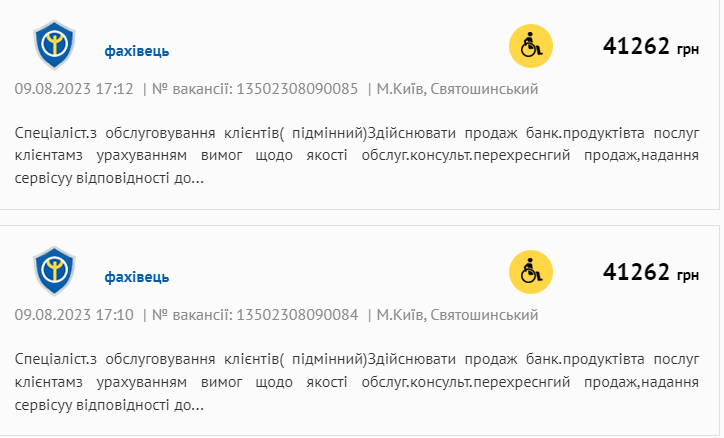Click vacancy number 13502308090084
The width and height of the screenshot is (724, 438).
(x=296, y=315)
